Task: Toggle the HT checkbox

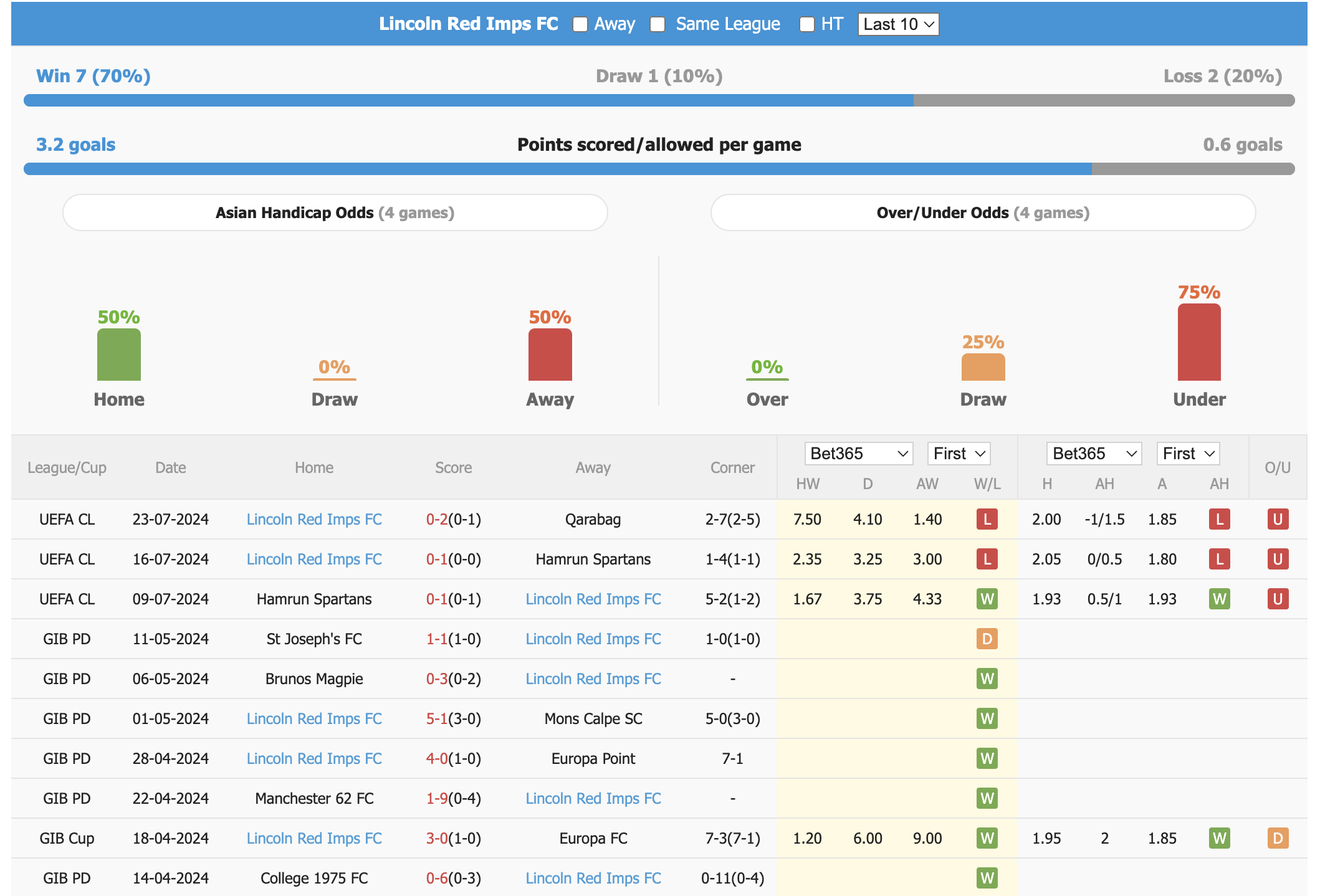Action: [807, 24]
